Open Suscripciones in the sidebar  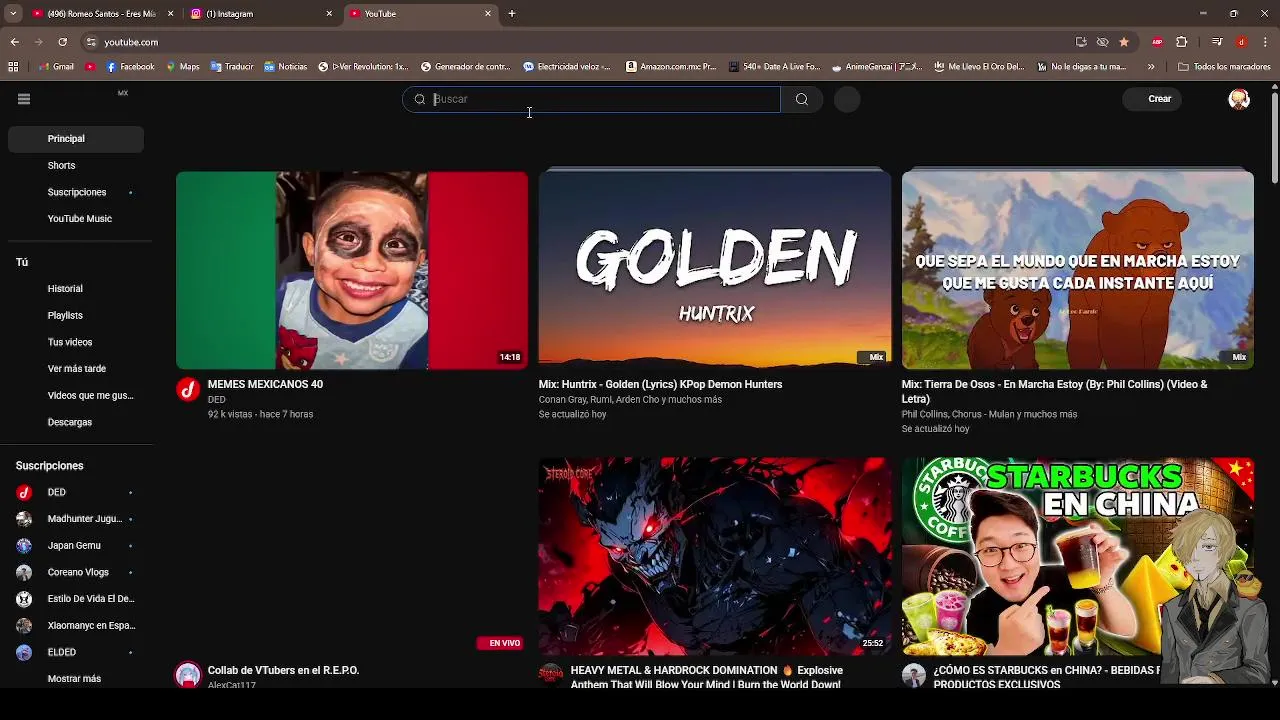76,192
